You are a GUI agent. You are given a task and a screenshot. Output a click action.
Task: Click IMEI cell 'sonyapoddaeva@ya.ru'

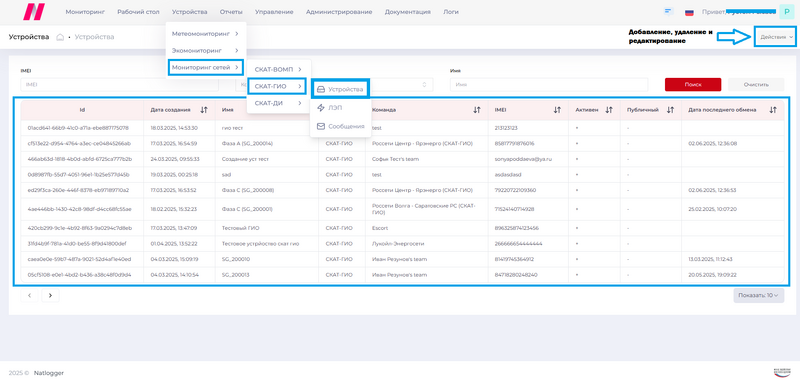tap(523, 159)
